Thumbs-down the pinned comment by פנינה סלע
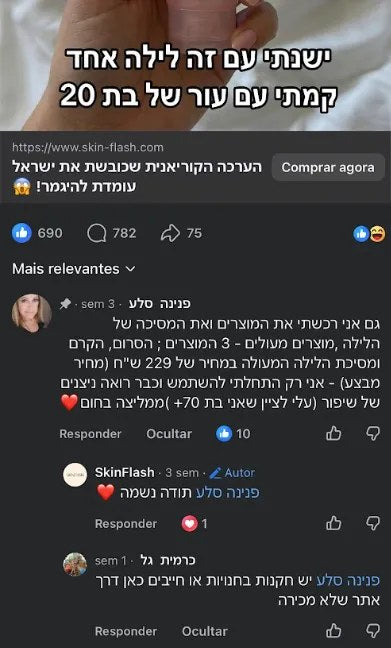 coord(373,434)
